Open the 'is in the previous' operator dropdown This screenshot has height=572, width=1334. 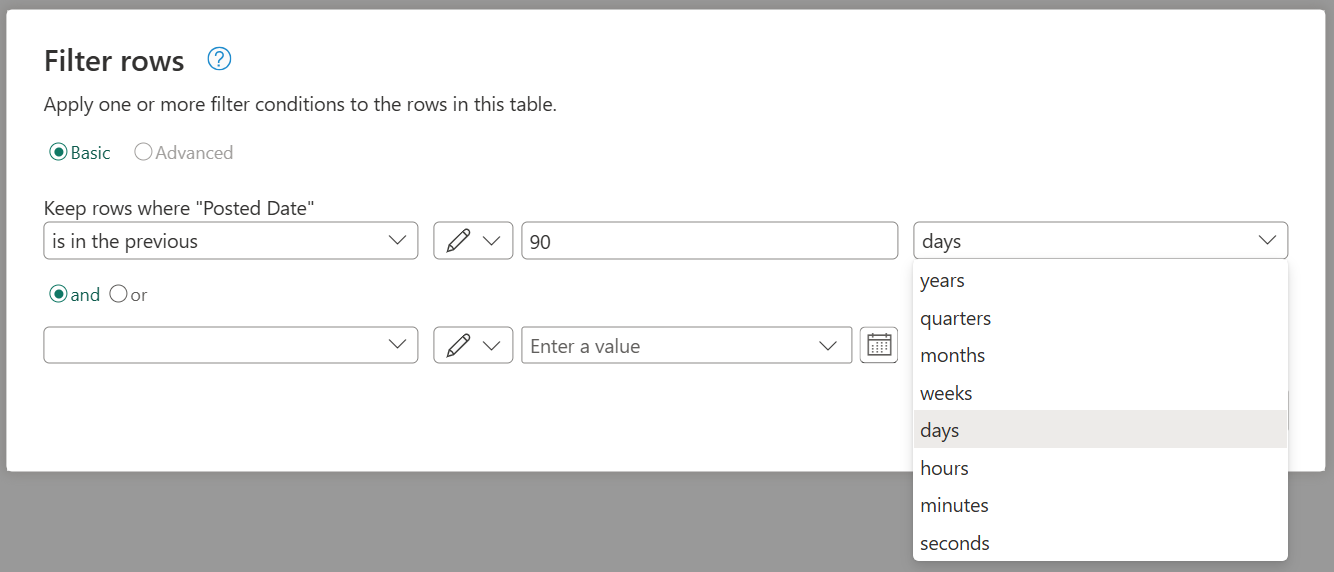pyautogui.click(x=230, y=241)
